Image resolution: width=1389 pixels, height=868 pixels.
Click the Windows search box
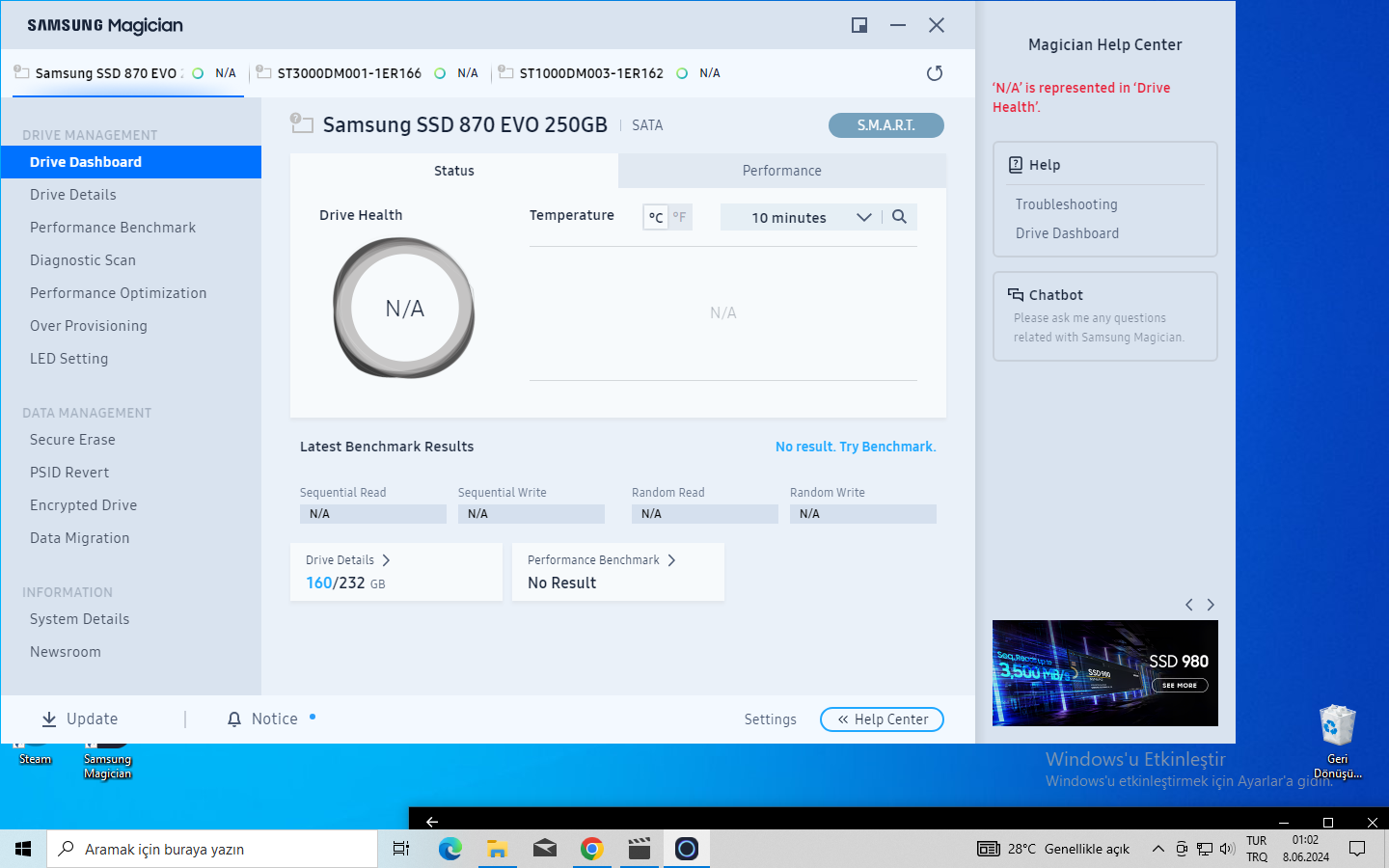tap(212, 849)
